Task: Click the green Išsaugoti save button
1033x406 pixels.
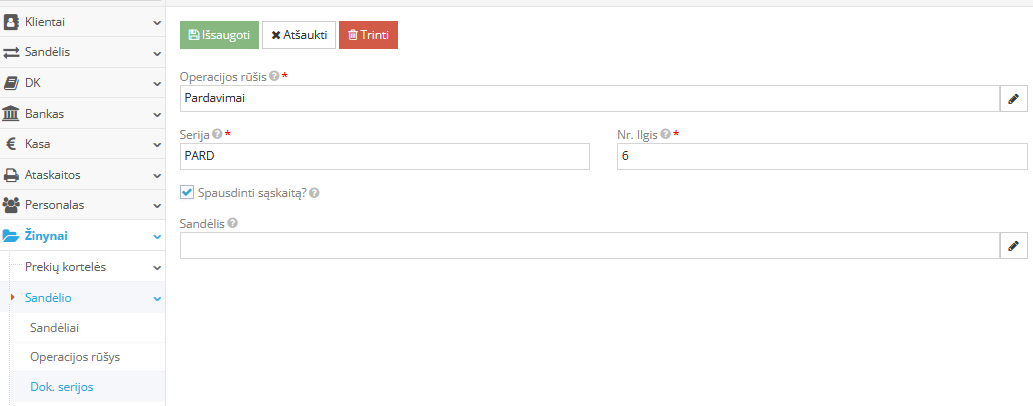Action: pyautogui.click(x=219, y=35)
